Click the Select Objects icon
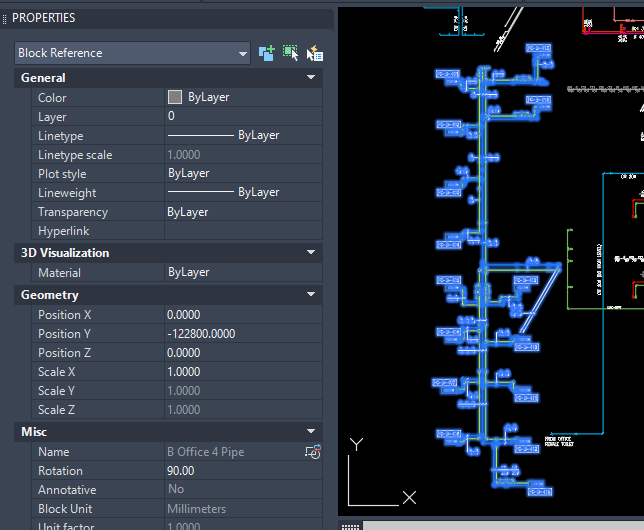644x530 pixels. point(290,53)
